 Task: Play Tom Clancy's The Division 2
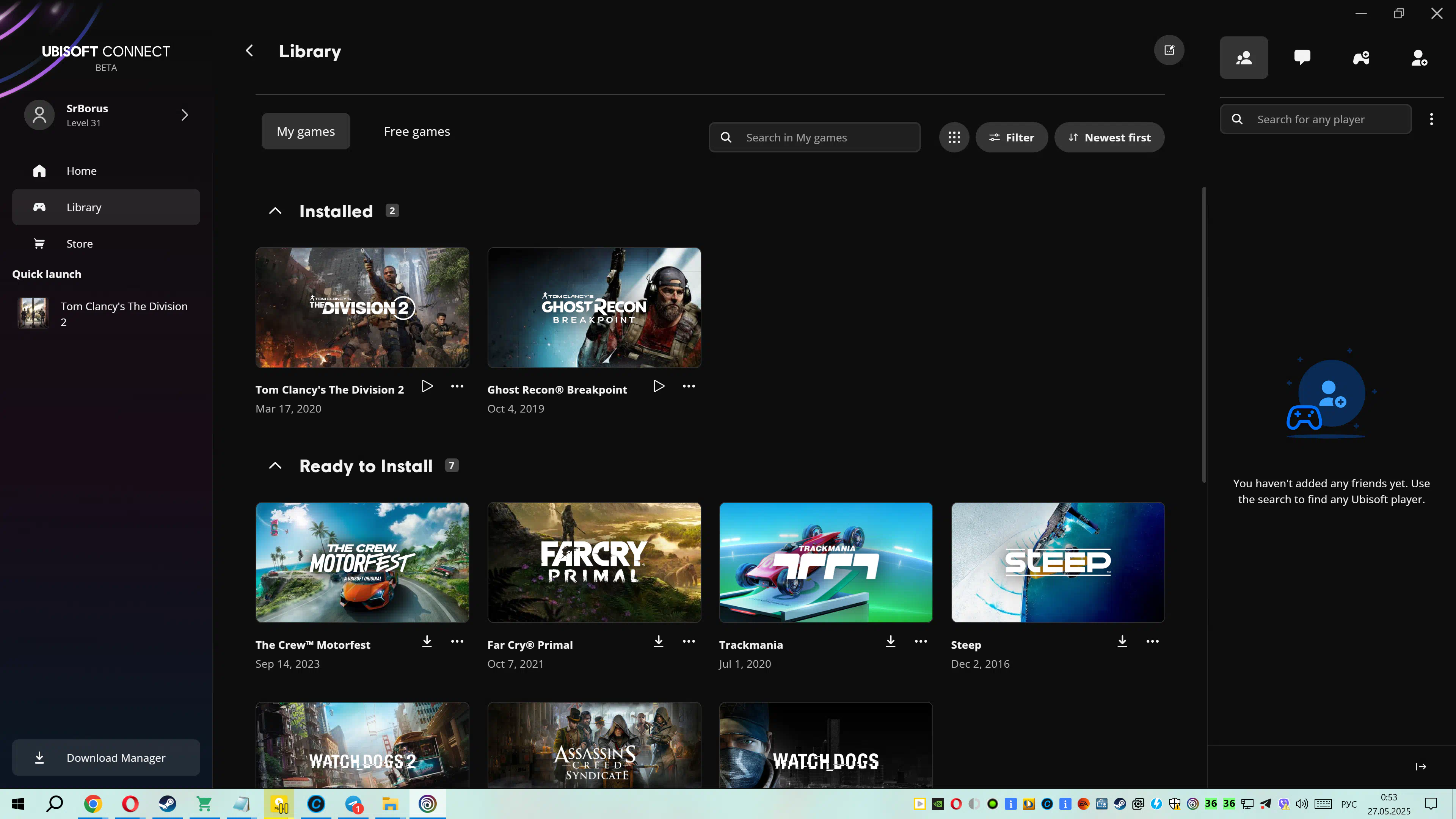pyautogui.click(x=427, y=386)
